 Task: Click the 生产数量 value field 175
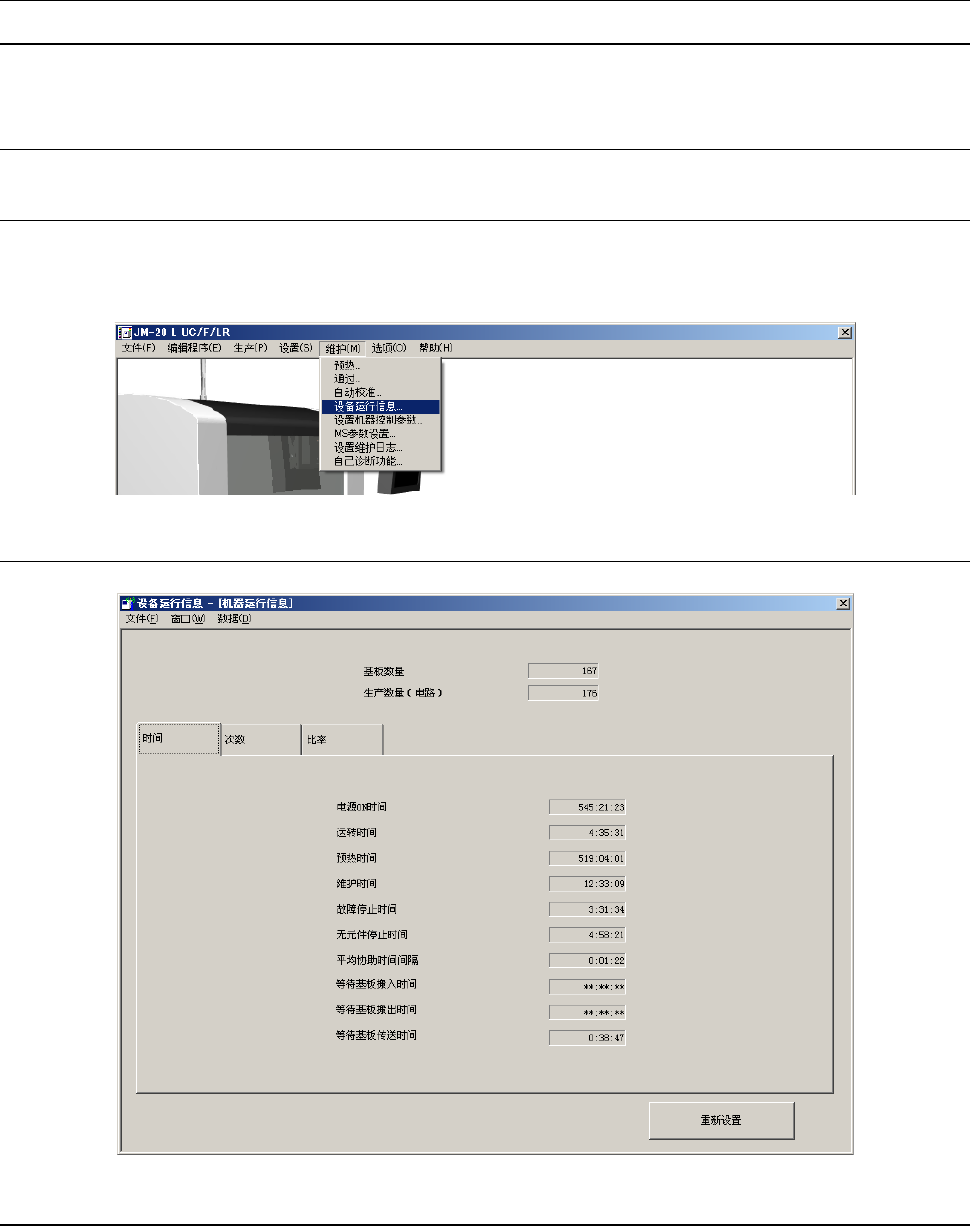pos(563,692)
